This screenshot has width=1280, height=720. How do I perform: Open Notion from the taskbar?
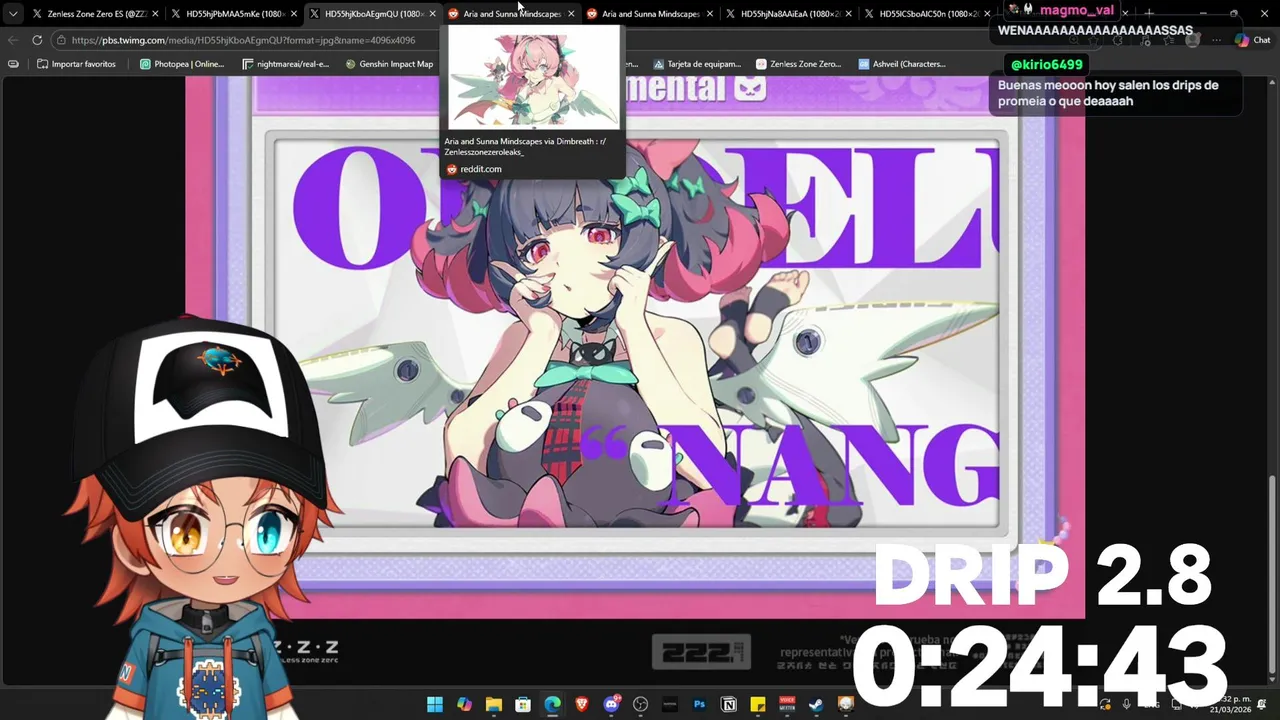tap(729, 704)
